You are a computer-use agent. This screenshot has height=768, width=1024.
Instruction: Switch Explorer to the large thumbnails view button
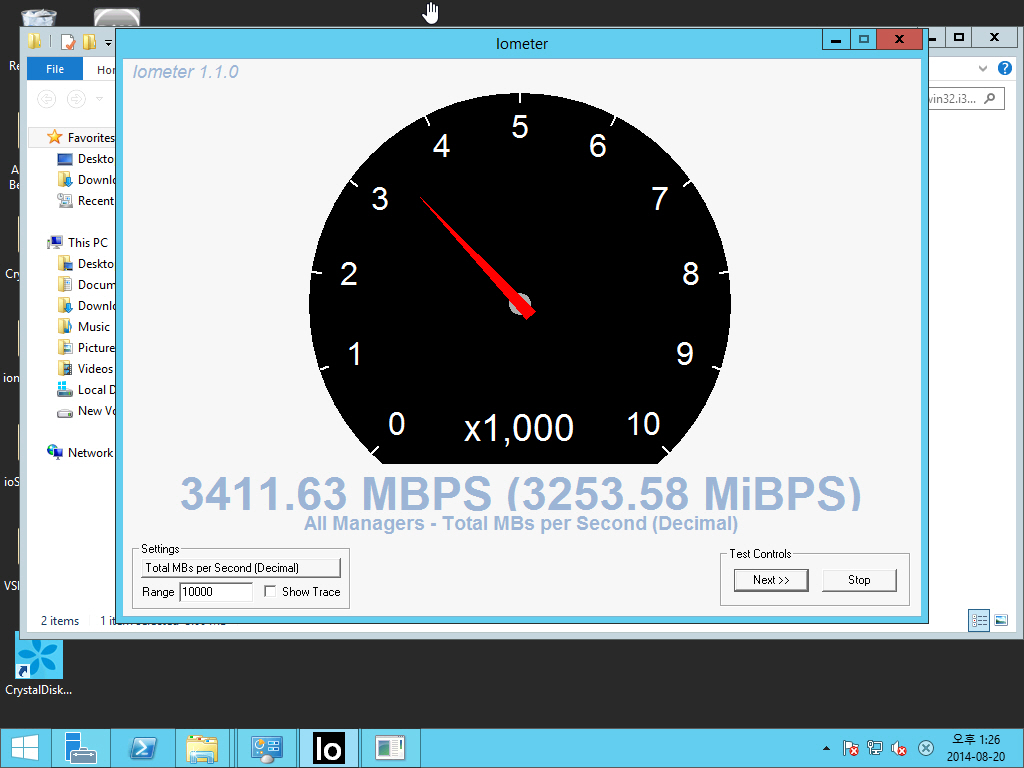pos(1001,620)
